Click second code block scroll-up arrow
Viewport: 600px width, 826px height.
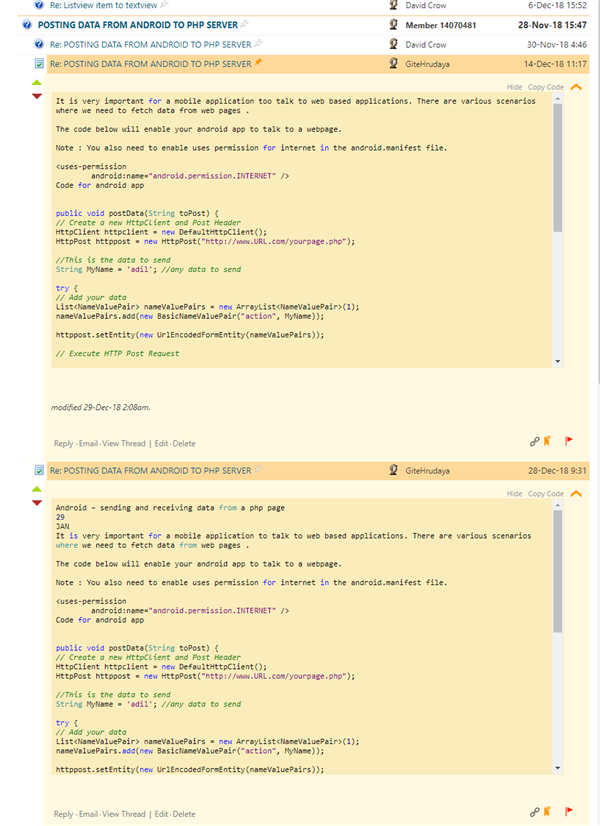tap(558, 505)
